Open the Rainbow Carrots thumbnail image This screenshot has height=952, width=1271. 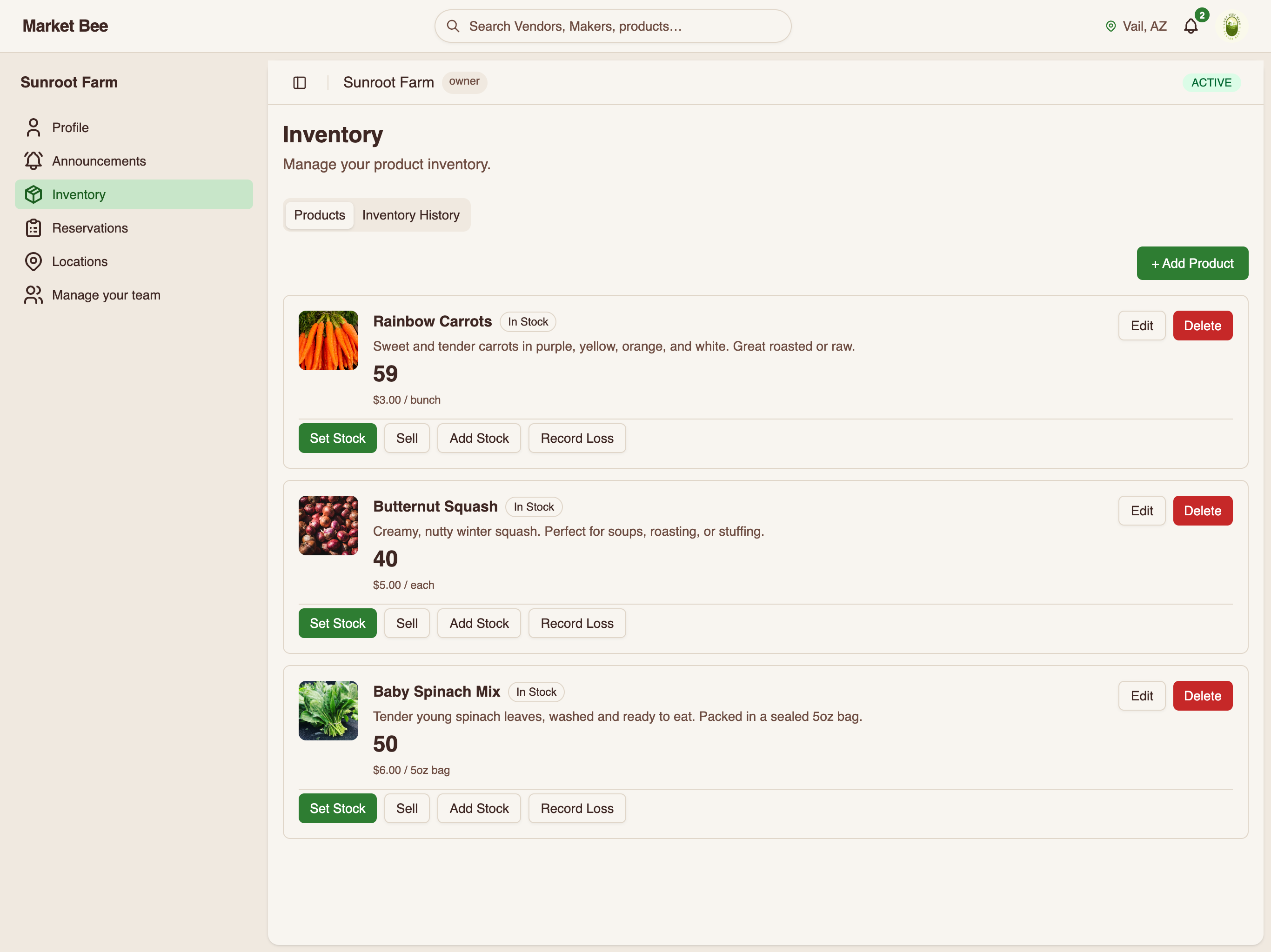328,340
